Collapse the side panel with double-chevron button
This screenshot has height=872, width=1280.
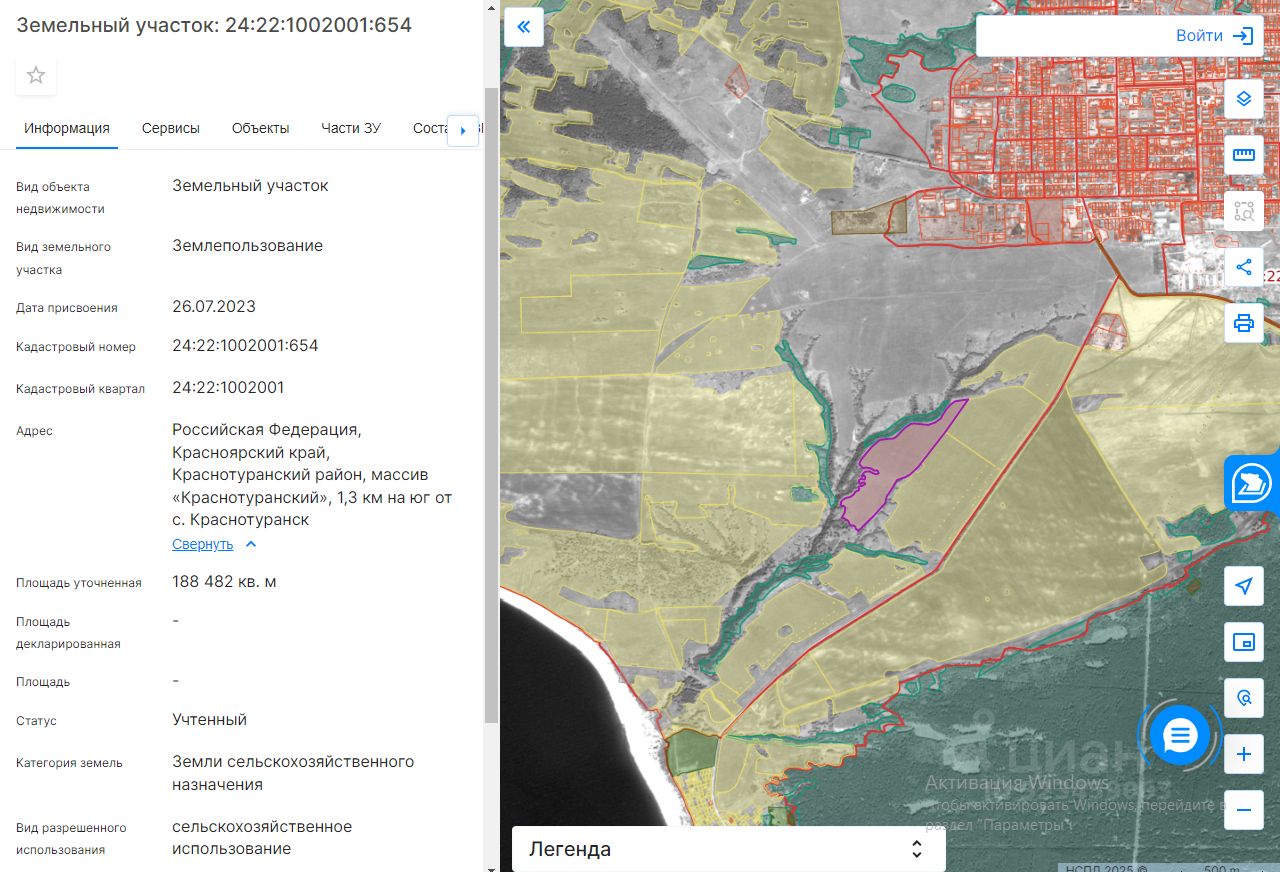[x=524, y=27]
